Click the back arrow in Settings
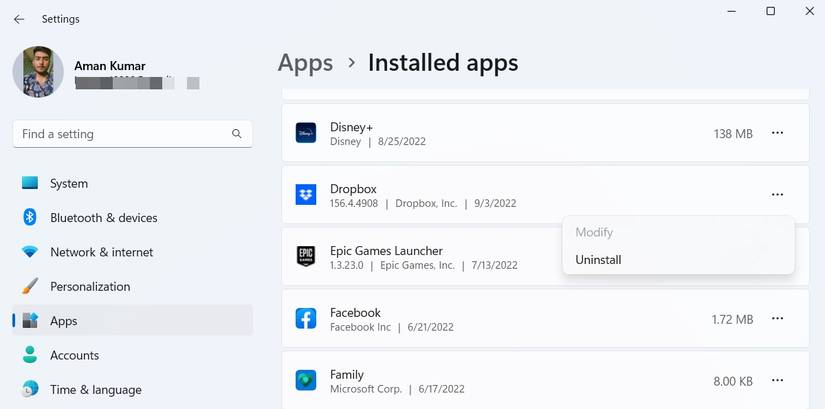This screenshot has width=825, height=409. click(19, 19)
